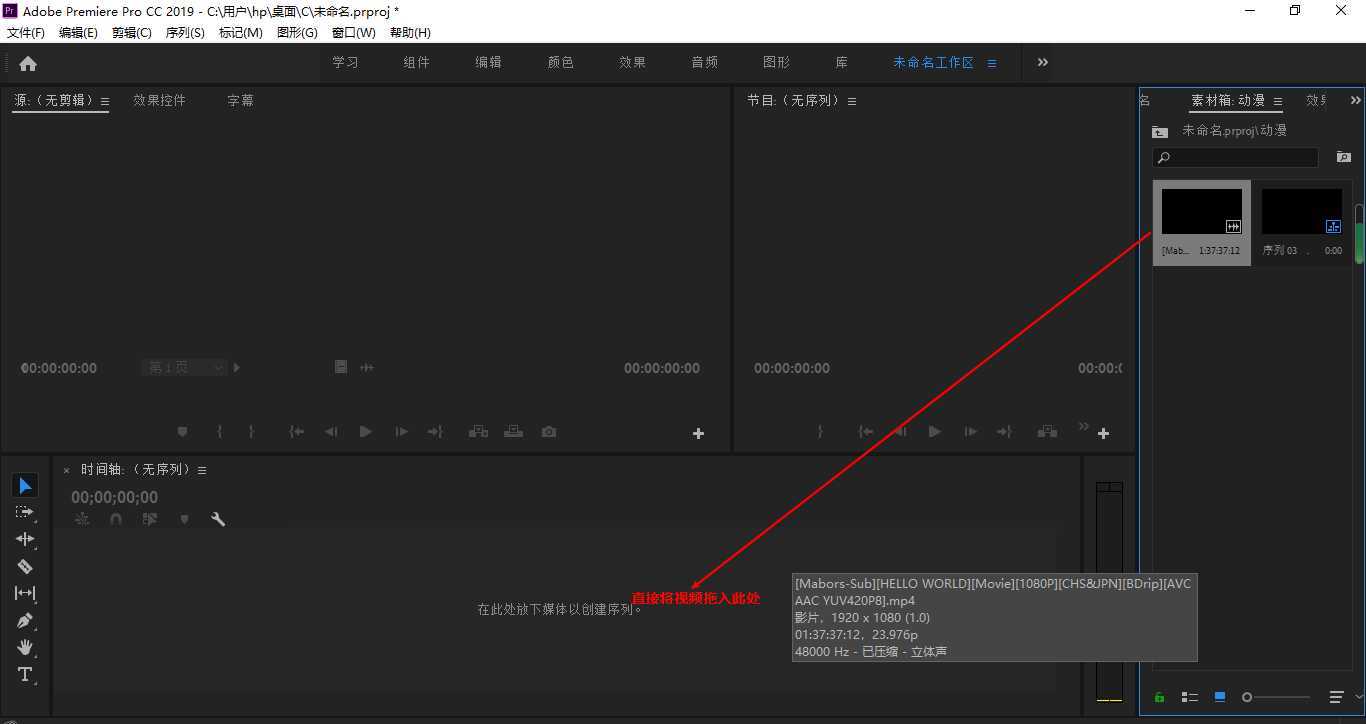Toggle timeline Add Marker shield icon
1366x724 pixels.
point(184,519)
